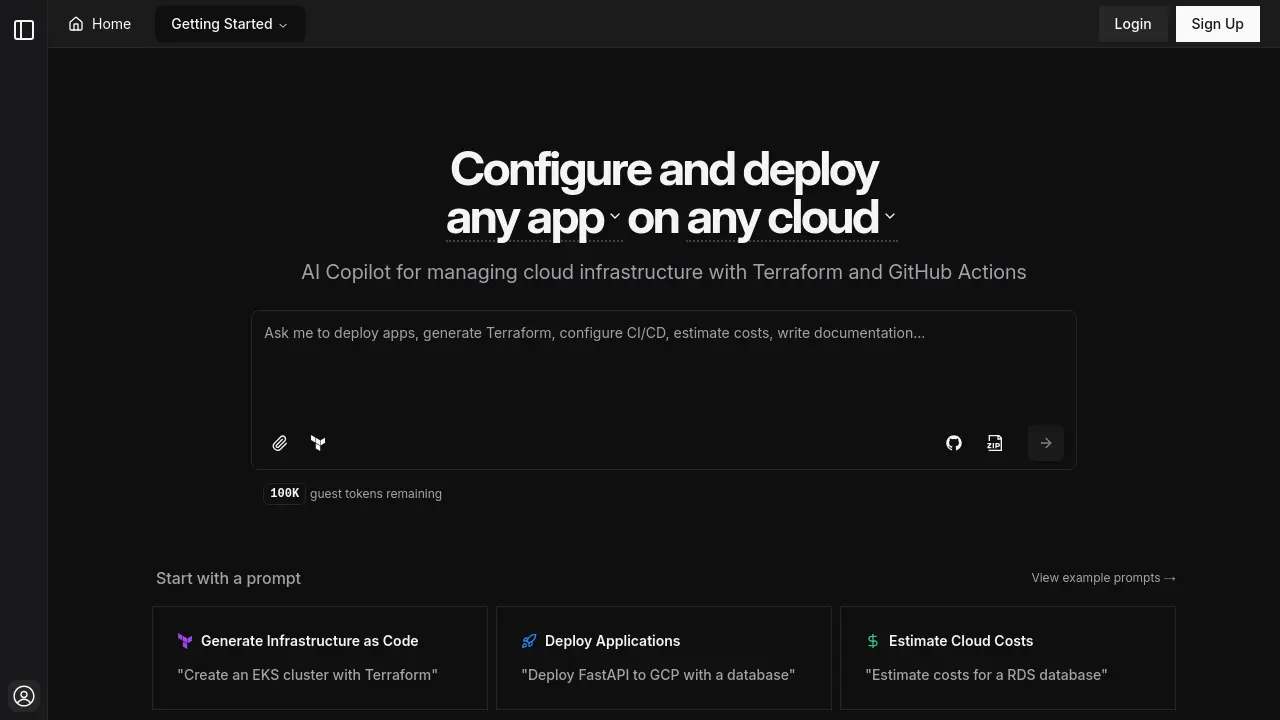Click the Login button

click(1133, 24)
